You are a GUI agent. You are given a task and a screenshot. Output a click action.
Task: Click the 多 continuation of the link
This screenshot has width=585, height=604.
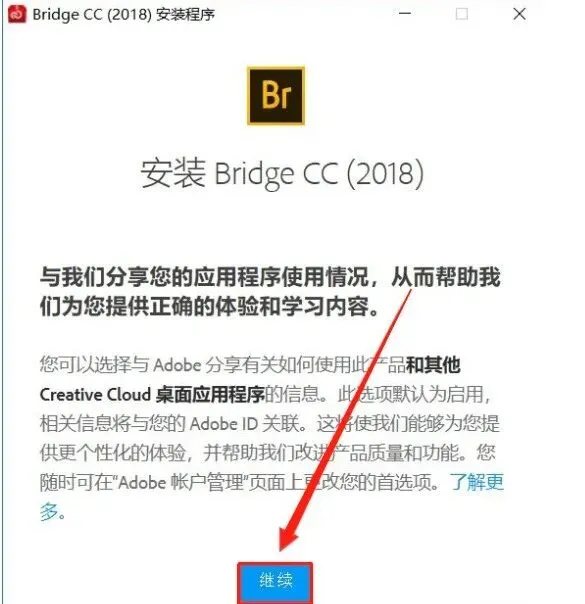pyautogui.click(x=52, y=512)
